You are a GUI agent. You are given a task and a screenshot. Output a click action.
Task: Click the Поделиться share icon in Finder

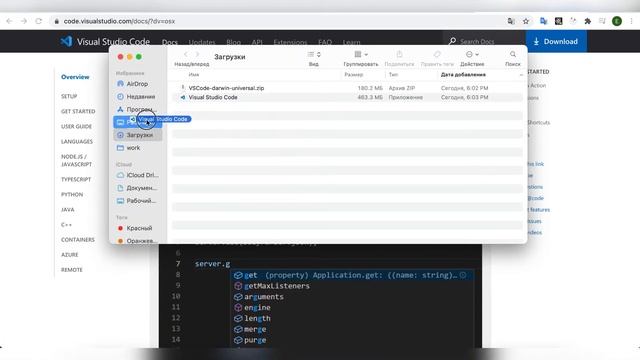[399, 54]
